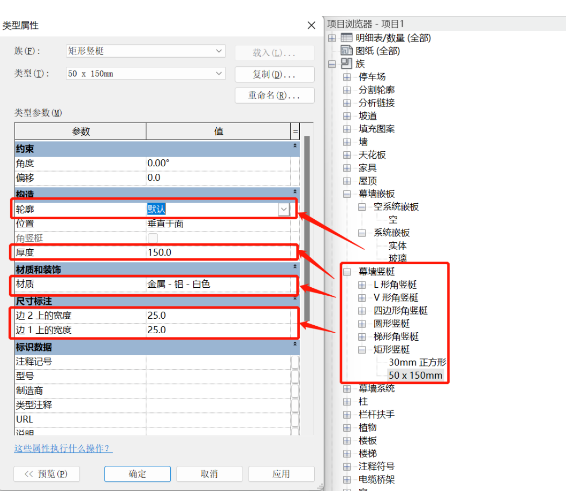This screenshot has width=566, height=491.
Task: Open the 类型 dropdown showing 50 x 150mm
Action: 218,73
